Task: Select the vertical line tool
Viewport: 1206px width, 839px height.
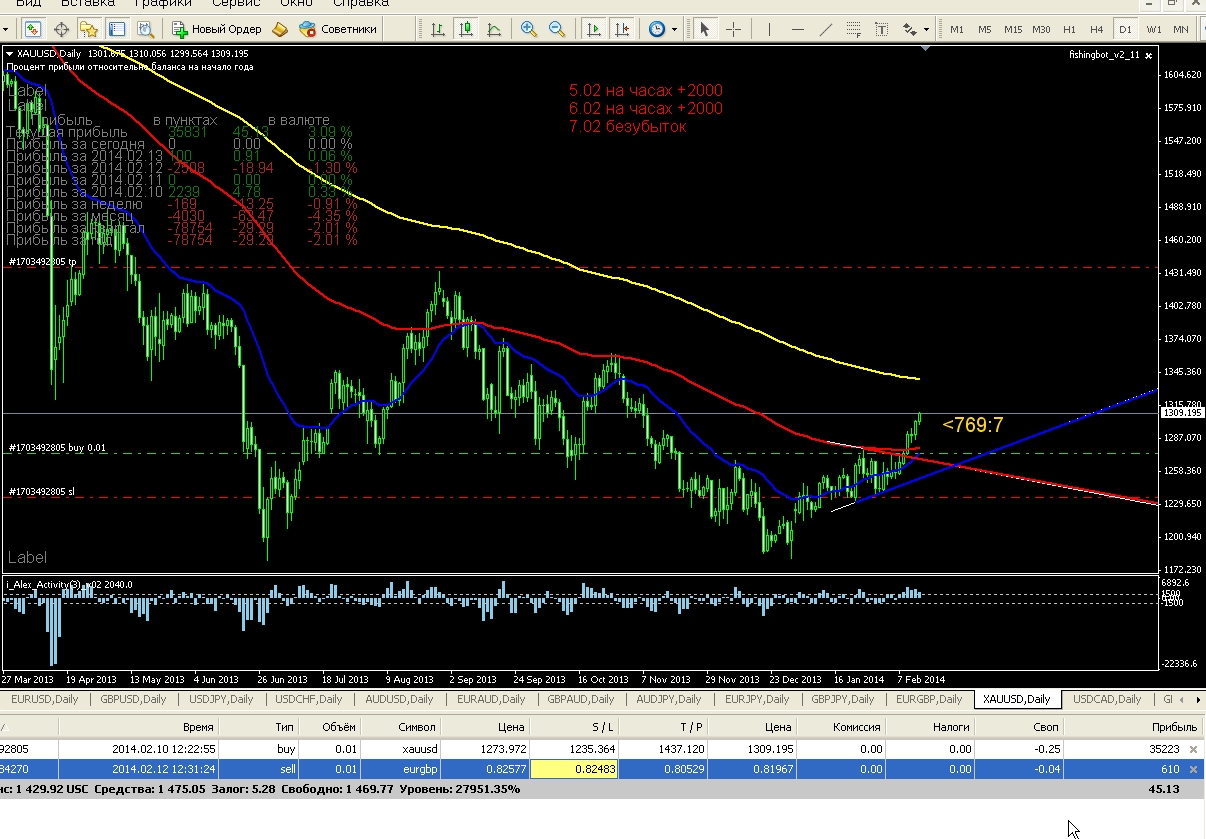Action: [769, 29]
